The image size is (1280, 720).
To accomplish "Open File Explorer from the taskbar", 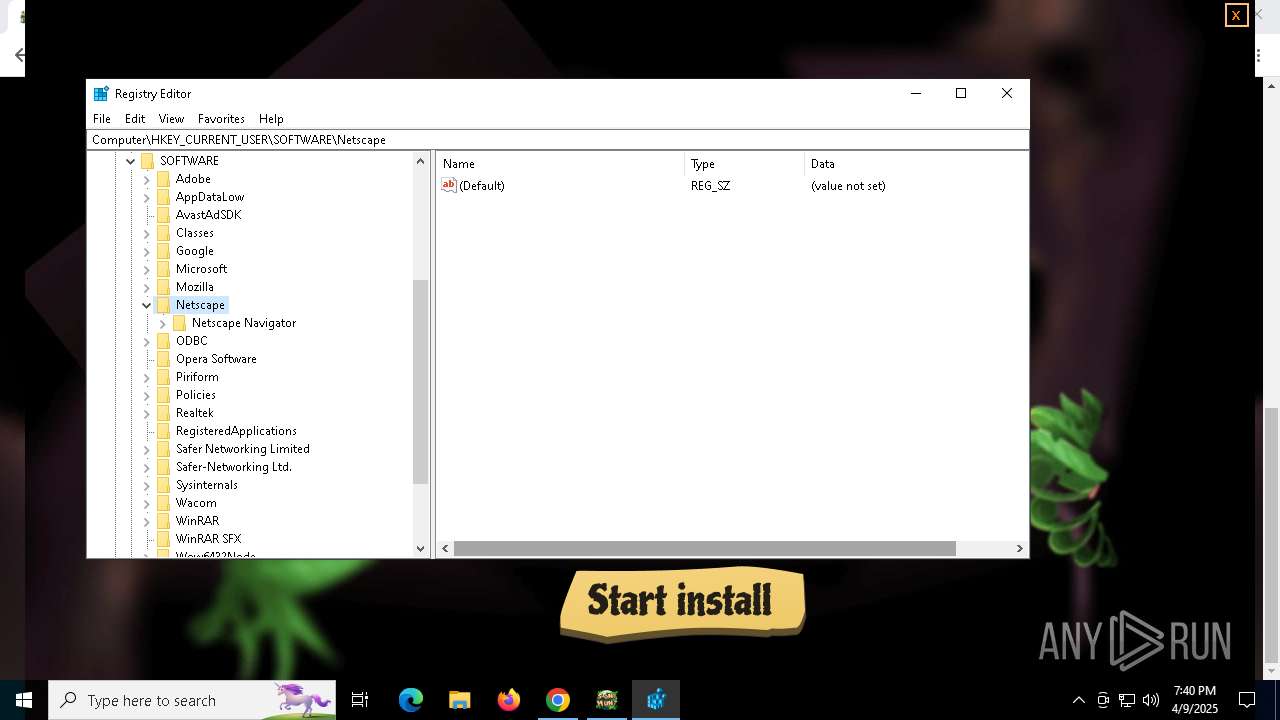I will (460, 700).
